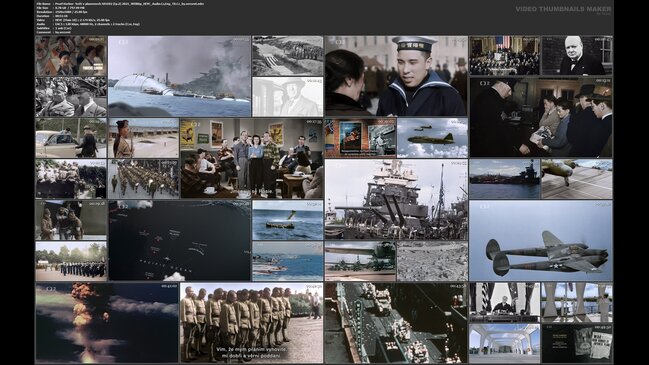
Task: Click the young people with posters frame
Action: coord(252,158)
